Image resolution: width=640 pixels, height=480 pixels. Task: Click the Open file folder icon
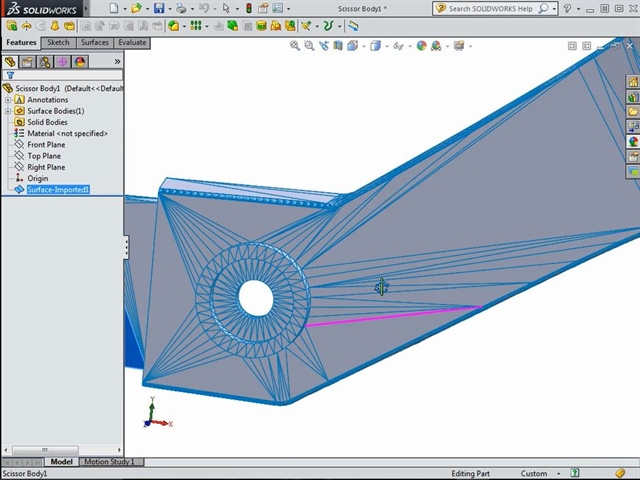pos(137,8)
